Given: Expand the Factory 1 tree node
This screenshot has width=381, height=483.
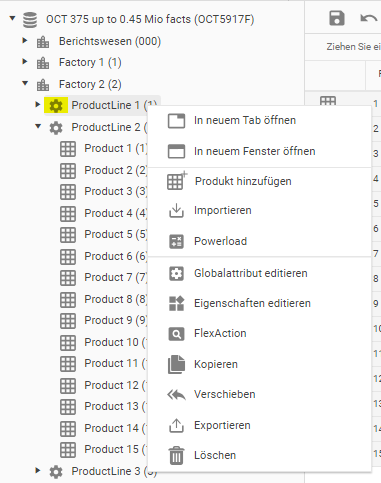Looking at the screenshot, I should (x=25, y=62).
